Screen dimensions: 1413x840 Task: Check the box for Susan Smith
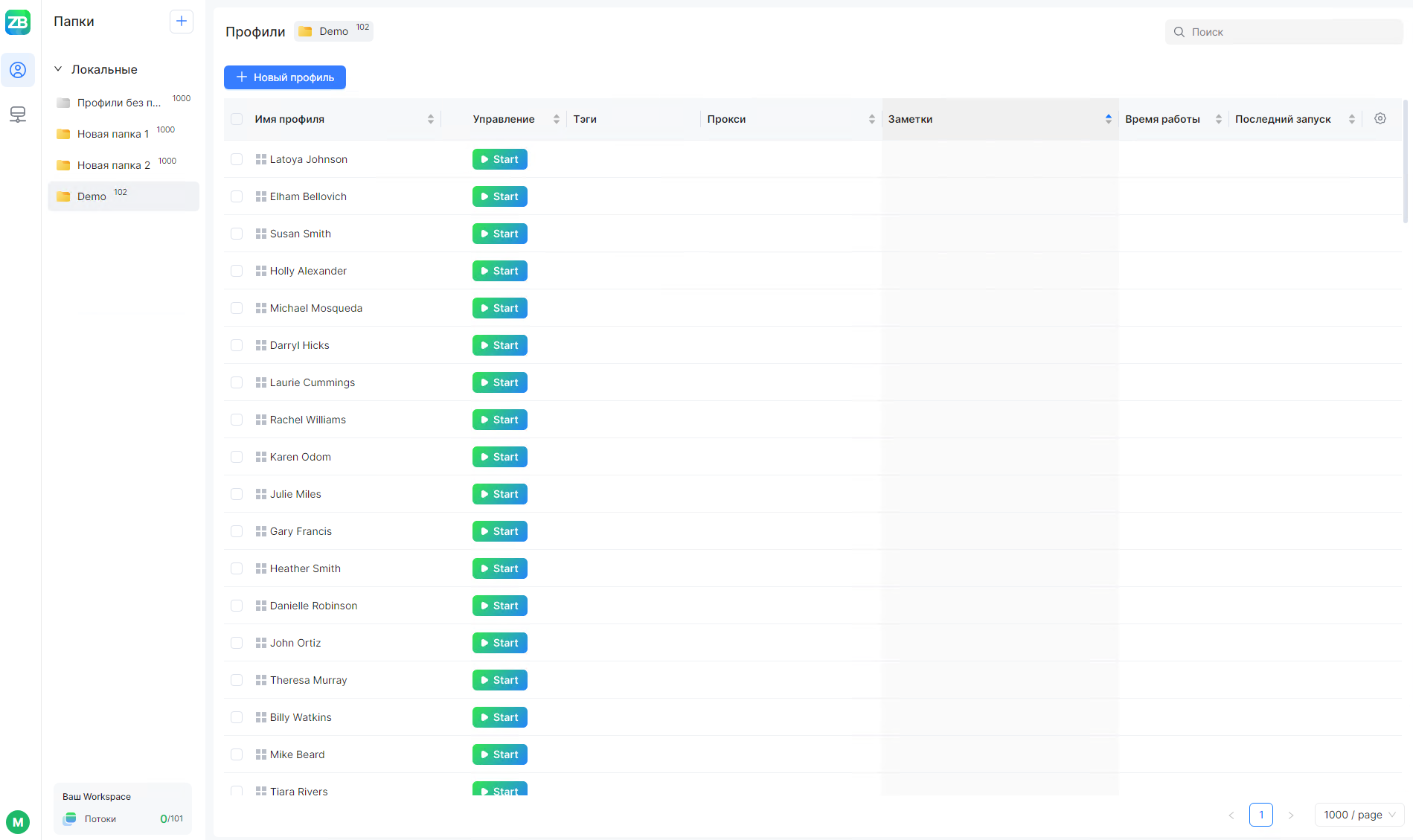tap(237, 234)
